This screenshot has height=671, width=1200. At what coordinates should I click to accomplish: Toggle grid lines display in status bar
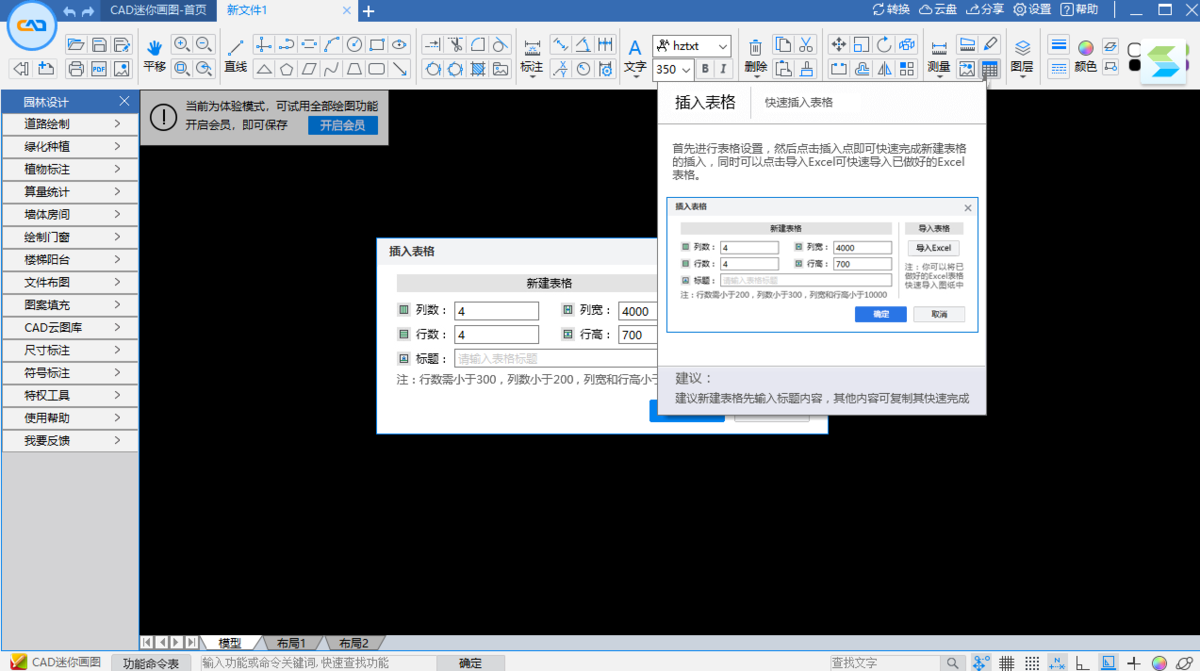1007,662
